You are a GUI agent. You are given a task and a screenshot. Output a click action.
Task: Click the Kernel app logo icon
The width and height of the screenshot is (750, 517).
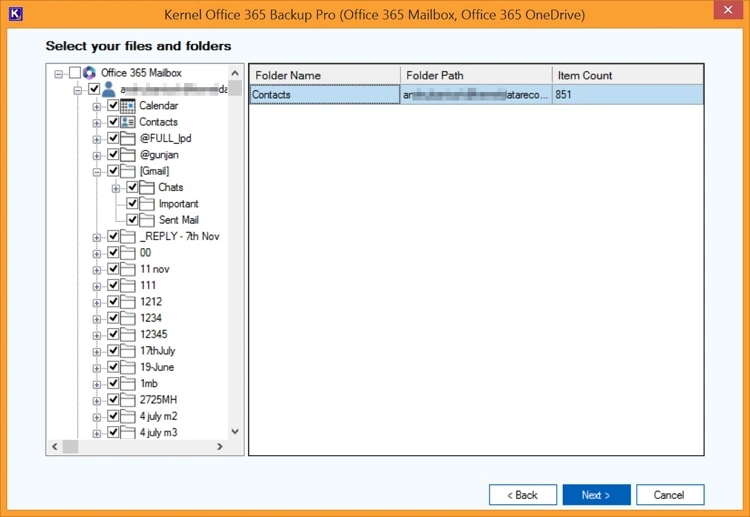point(15,14)
